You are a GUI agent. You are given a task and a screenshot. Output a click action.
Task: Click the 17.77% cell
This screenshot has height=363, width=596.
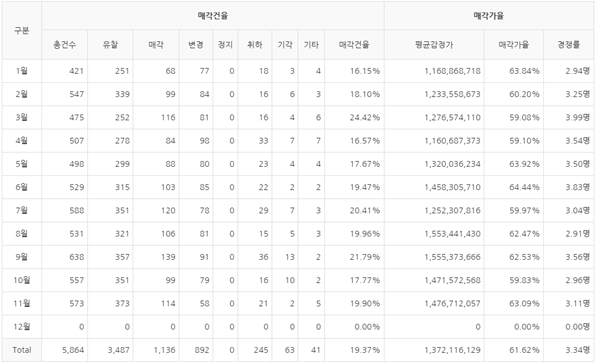pyautogui.click(x=365, y=280)
